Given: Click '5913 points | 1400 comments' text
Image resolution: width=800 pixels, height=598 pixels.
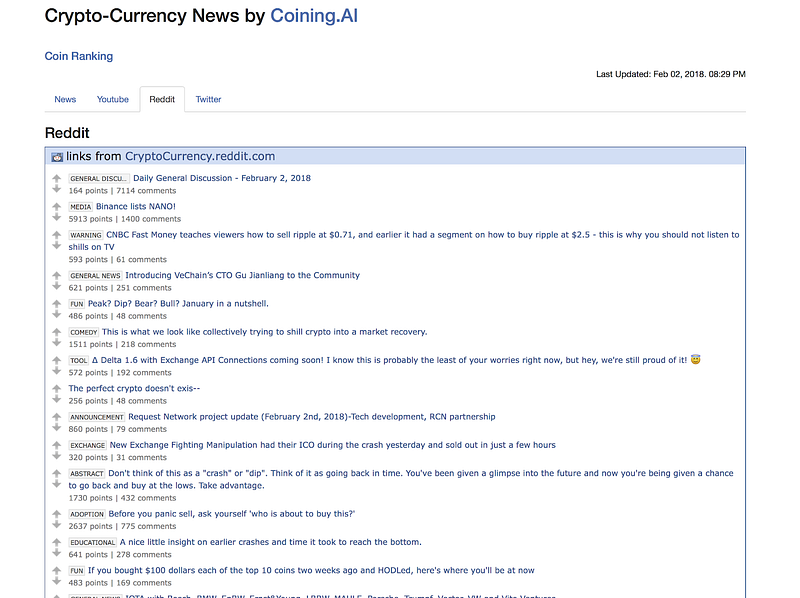Looking at the screenshot, I should coord(125,219).
